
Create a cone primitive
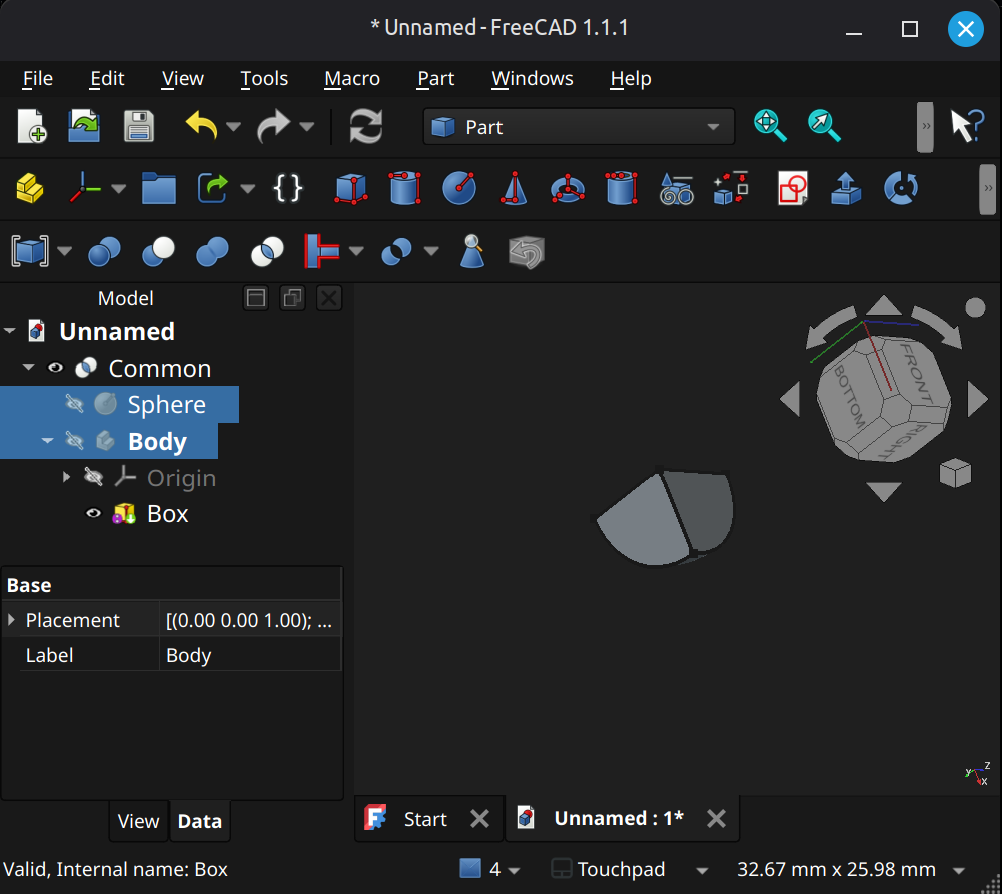[x=514, y=189]
